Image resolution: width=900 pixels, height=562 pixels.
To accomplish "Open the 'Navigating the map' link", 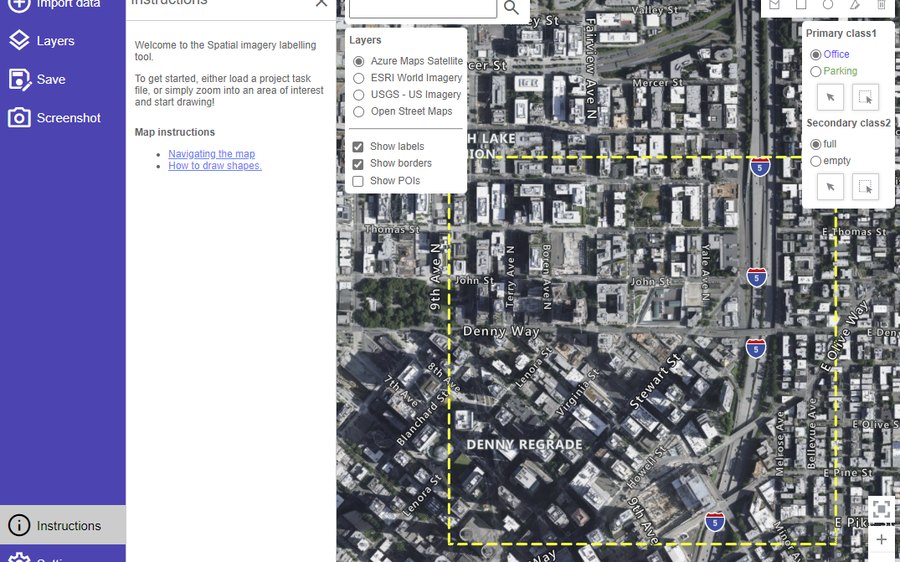I will (211, 154).
